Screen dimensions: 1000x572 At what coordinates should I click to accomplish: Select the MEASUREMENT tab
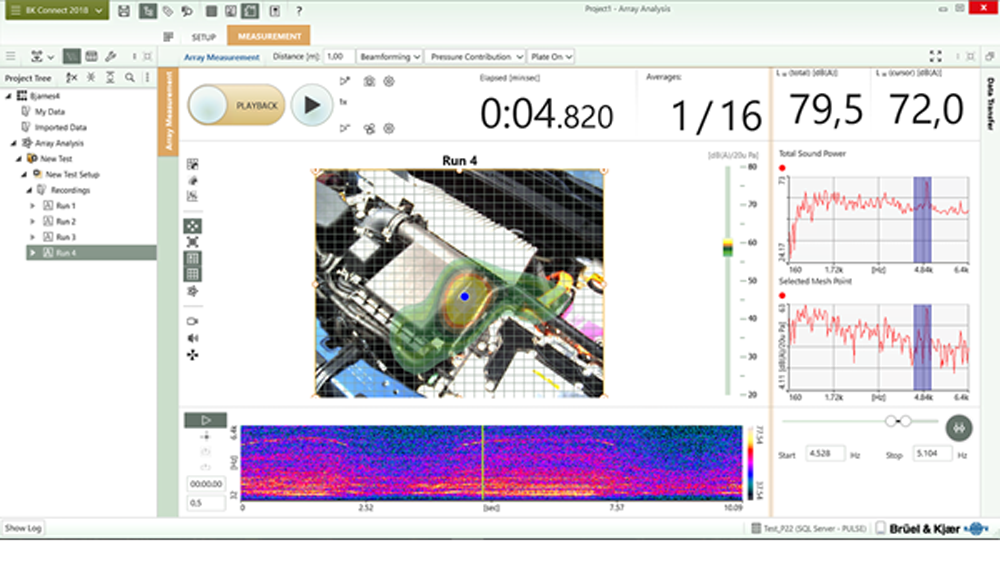tap(268, 37)
